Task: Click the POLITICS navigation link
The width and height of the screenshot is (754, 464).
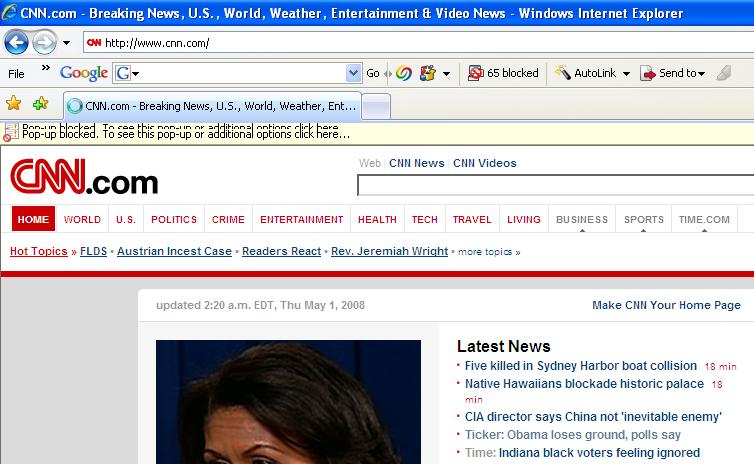Action: (174, 220)
